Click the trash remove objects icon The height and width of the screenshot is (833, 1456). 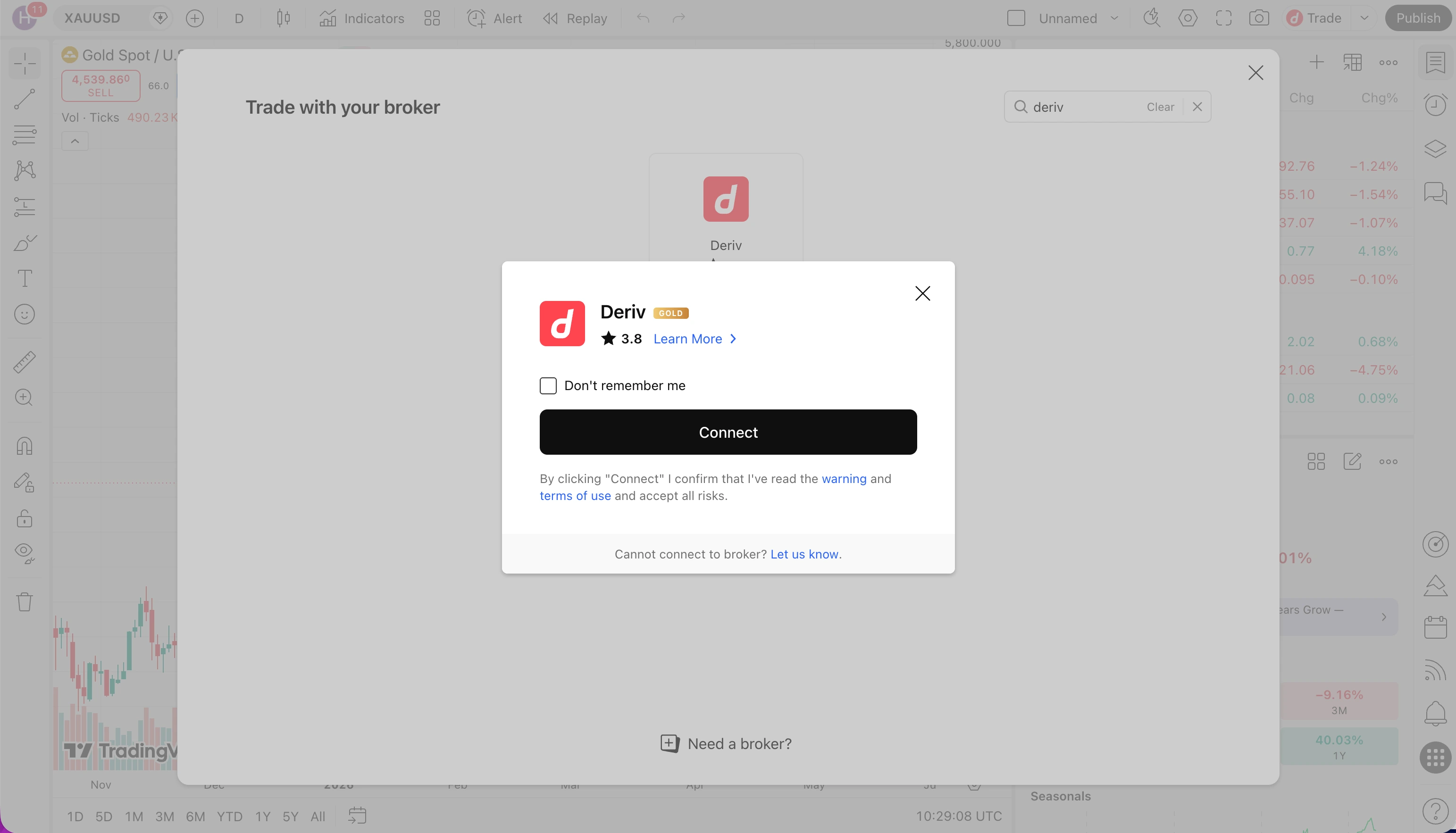point(25,602)
